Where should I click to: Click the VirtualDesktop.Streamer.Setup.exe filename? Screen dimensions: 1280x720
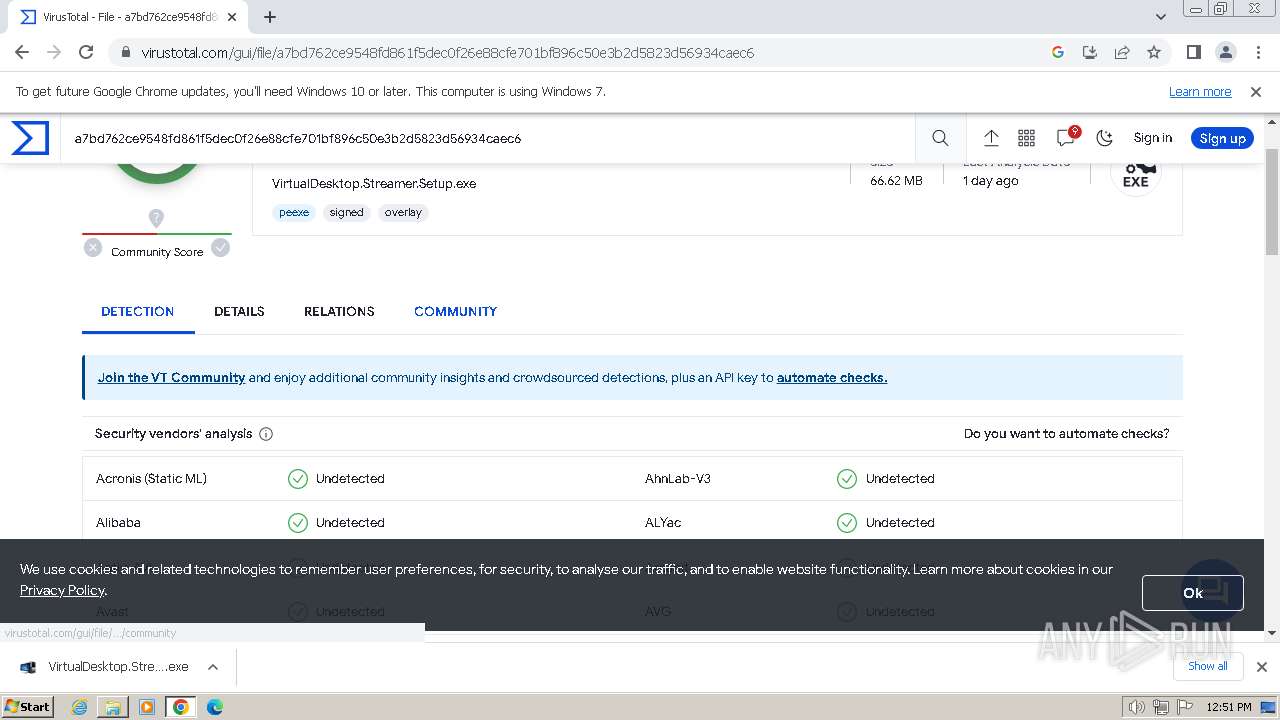coord(374,184)
